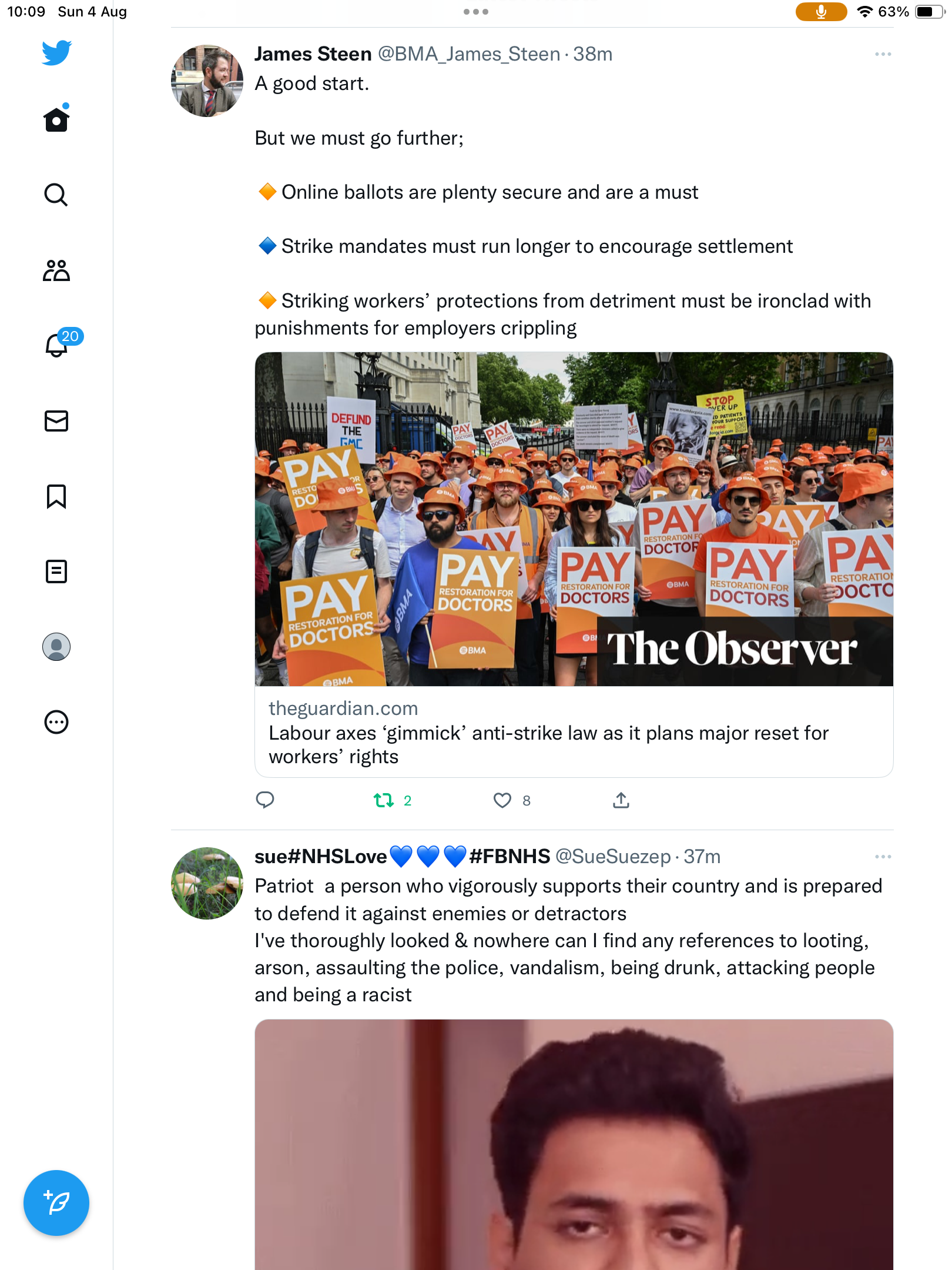Image resolution: width=952 pixels, height=1270 pixels.
Task: Open options menu on SueSuezep's tweet
Action: 883,857
